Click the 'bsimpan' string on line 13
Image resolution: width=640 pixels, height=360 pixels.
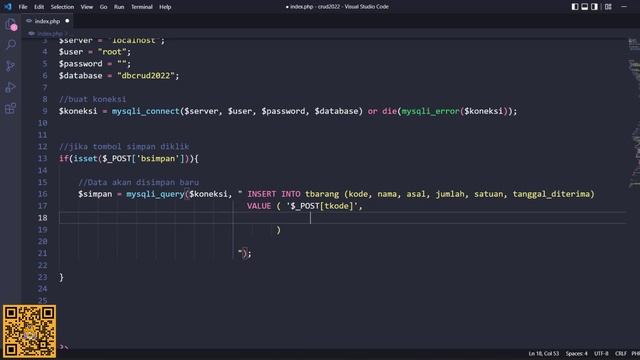tap(158, 158)
